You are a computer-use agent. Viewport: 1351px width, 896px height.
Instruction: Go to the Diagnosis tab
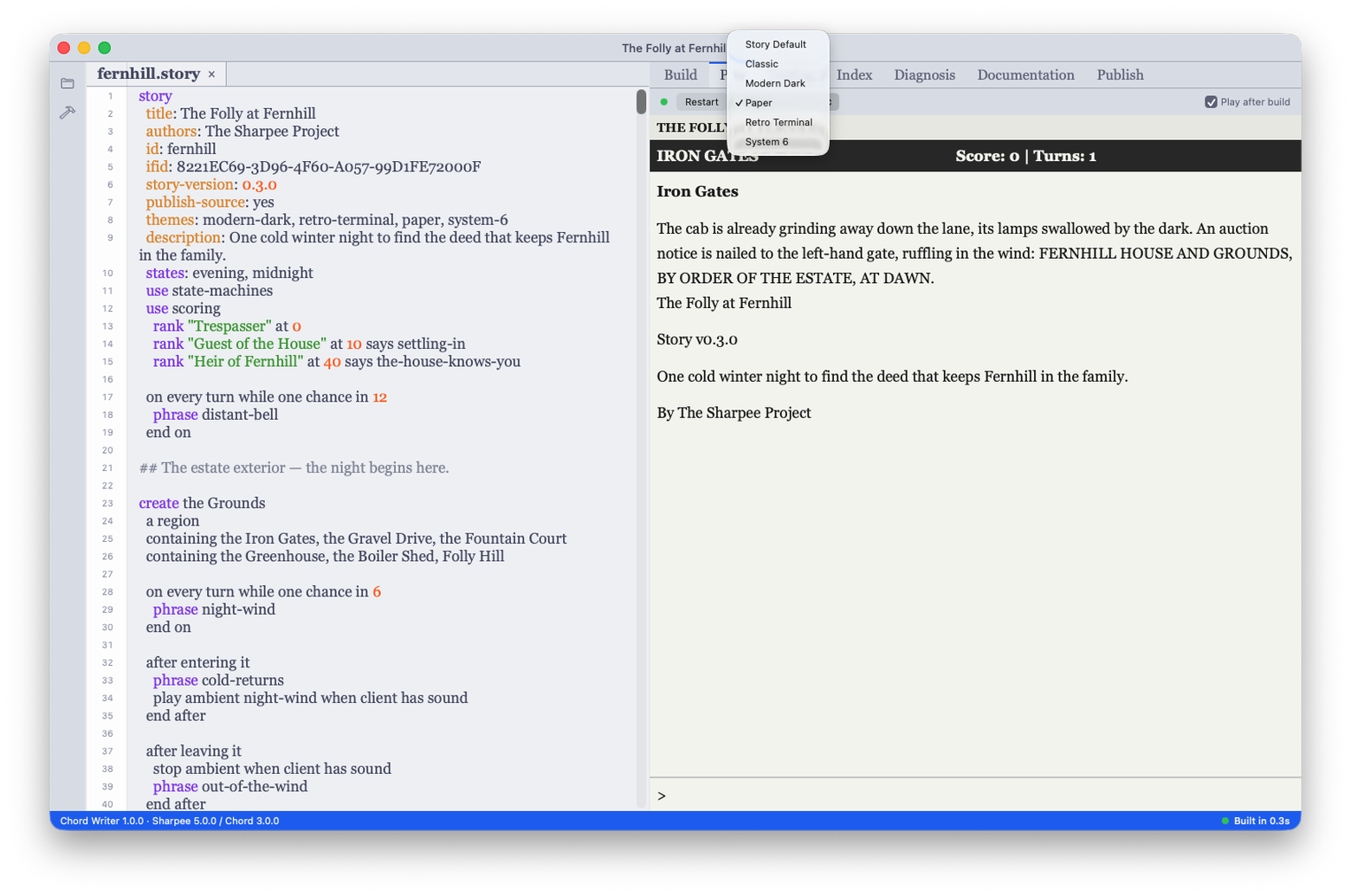(925, 74)
